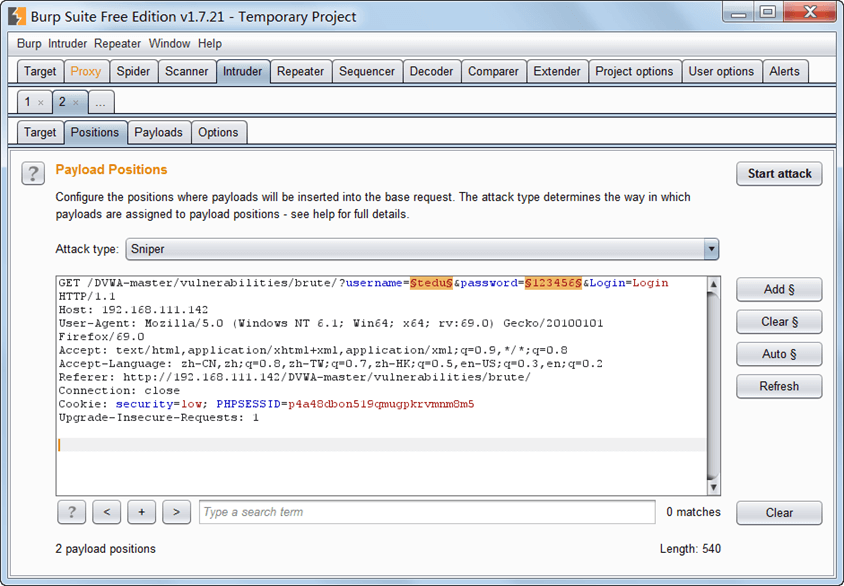Click the request editor scrollbar down arrow
This screenshot has width=844, height=586.
714,488
